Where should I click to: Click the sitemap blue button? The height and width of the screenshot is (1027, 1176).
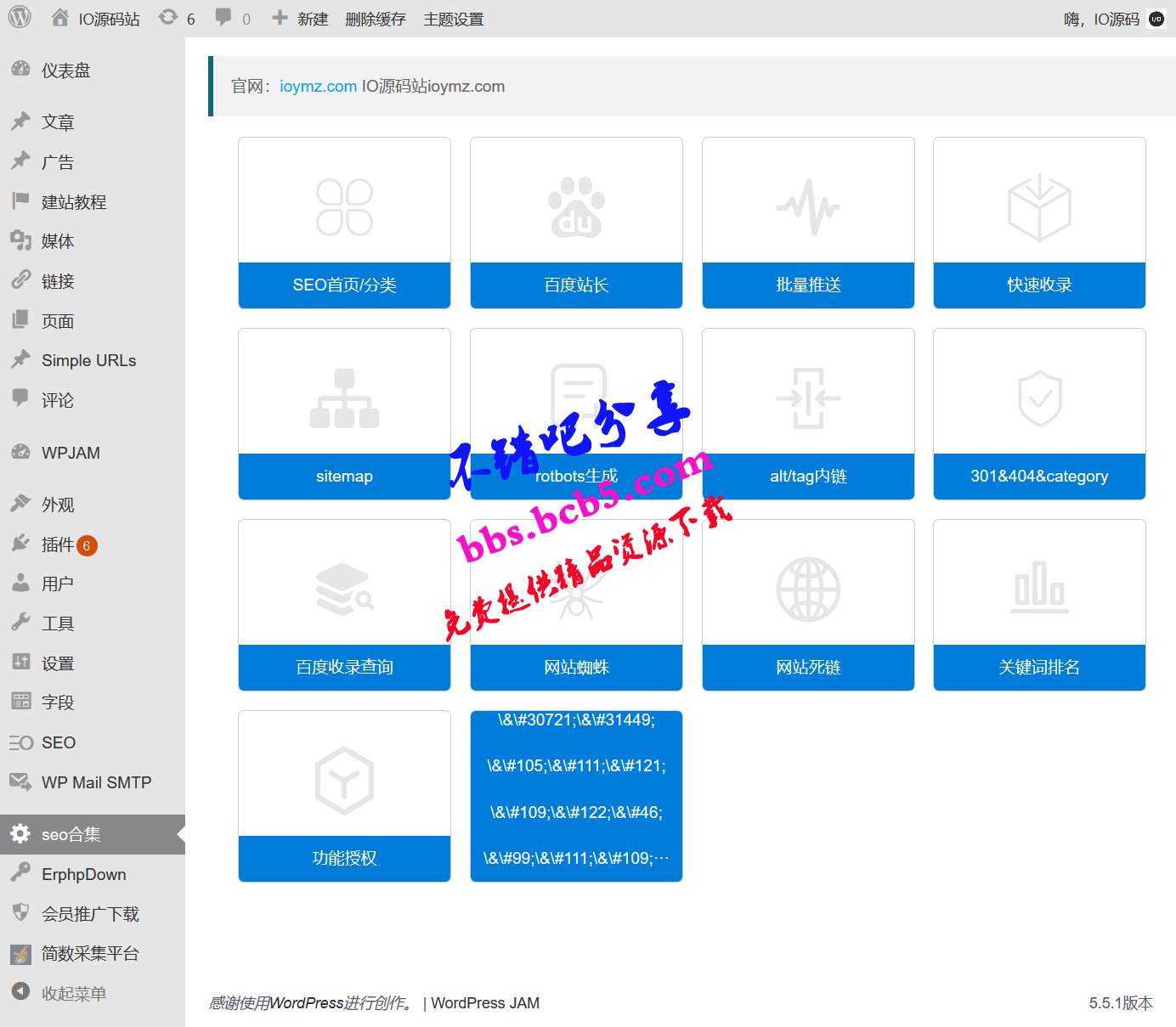(x=344, y=476)
